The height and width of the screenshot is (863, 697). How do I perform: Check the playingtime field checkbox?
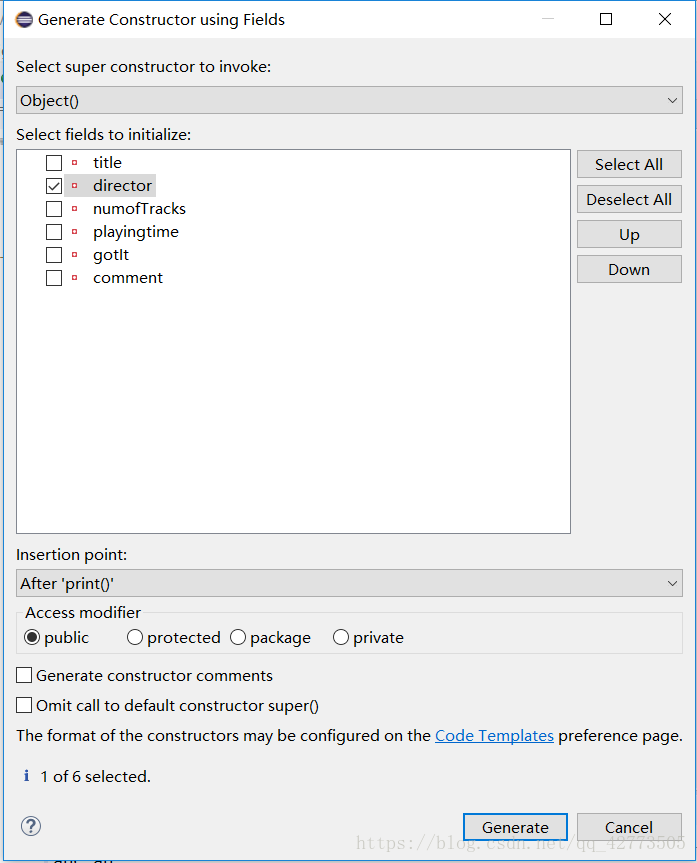[54, 232]
